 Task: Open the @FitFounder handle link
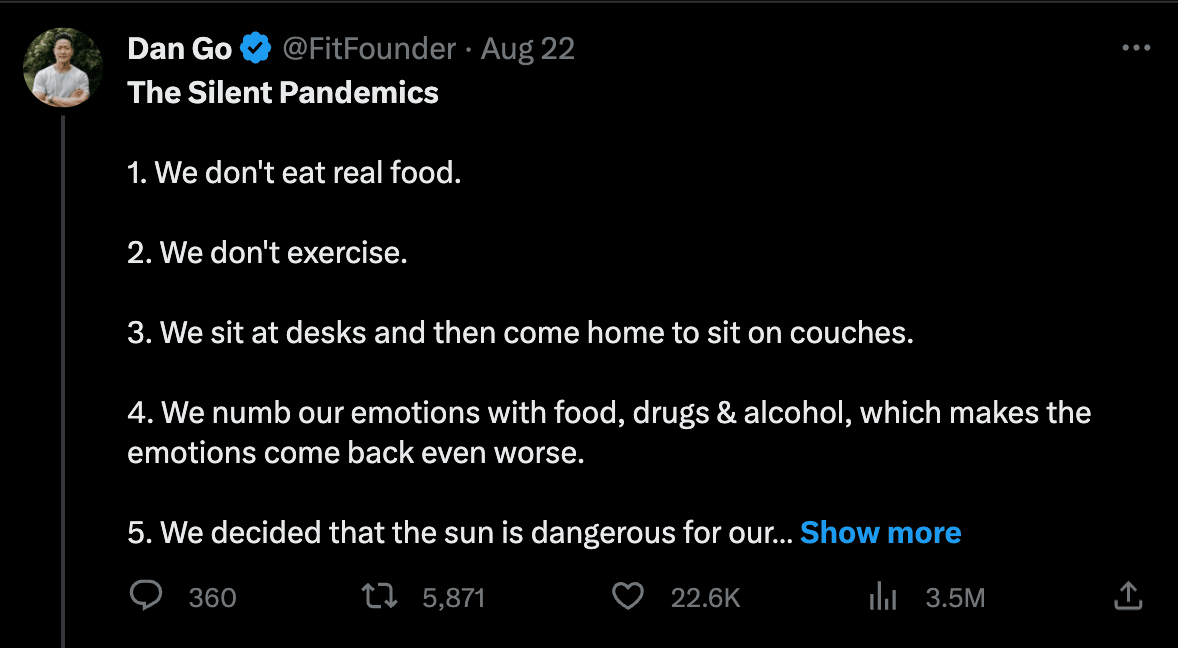369,48
